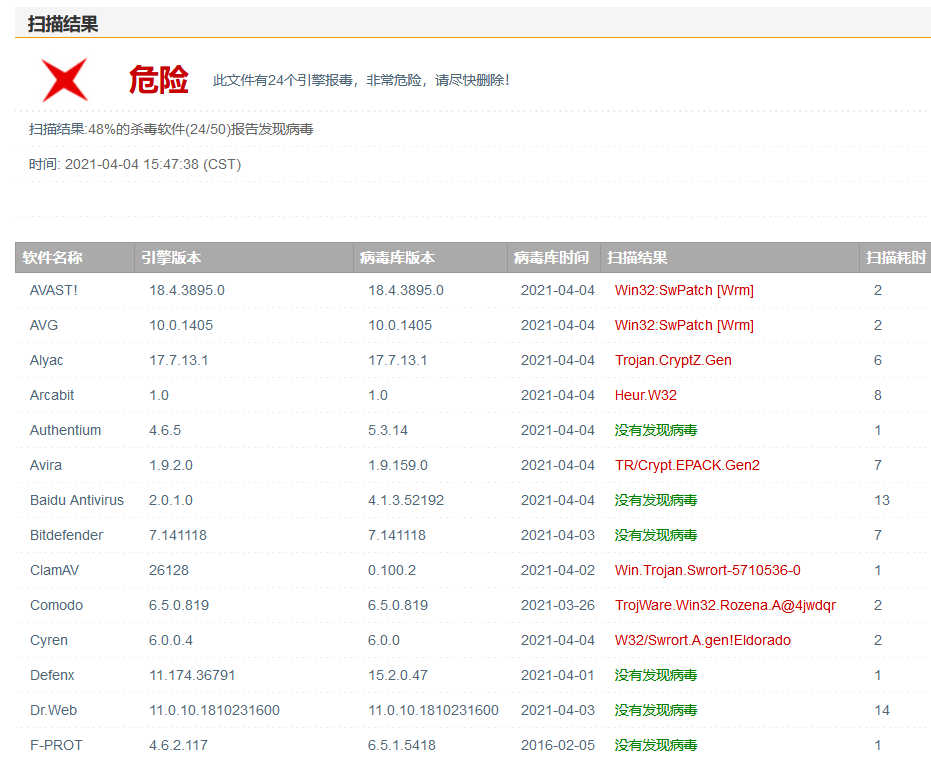The image size is (931, 758).
Task: Click the 48% scan result summary line
Action: point(171,129)
